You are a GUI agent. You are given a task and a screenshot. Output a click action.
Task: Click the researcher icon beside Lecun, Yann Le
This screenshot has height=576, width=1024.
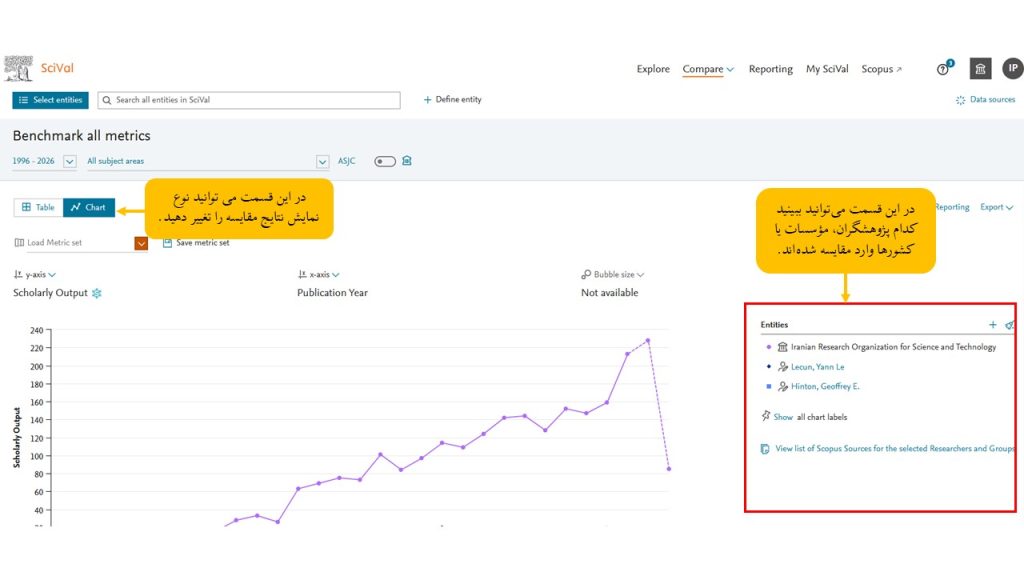(x=782, y=367)
